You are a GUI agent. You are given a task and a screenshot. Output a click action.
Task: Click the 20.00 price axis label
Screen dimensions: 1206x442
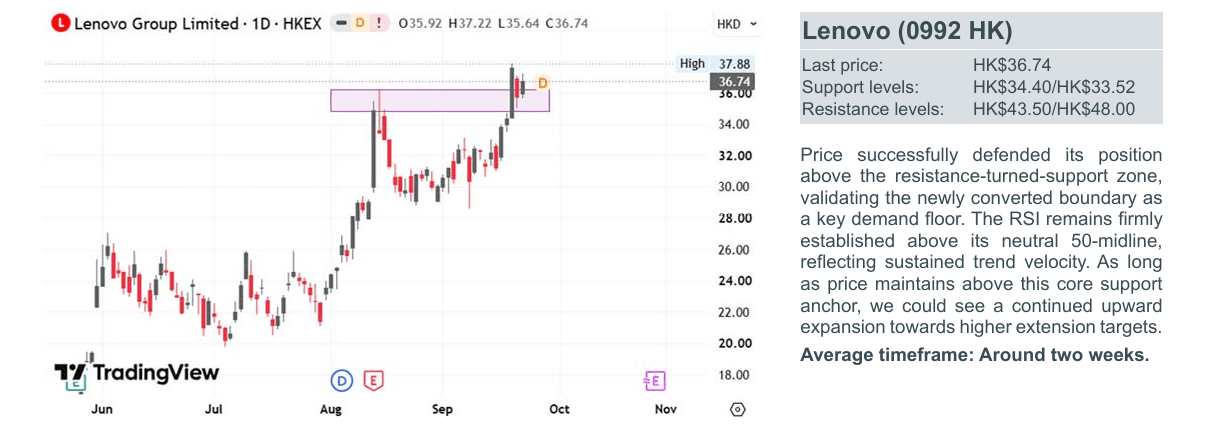point(734,343)
